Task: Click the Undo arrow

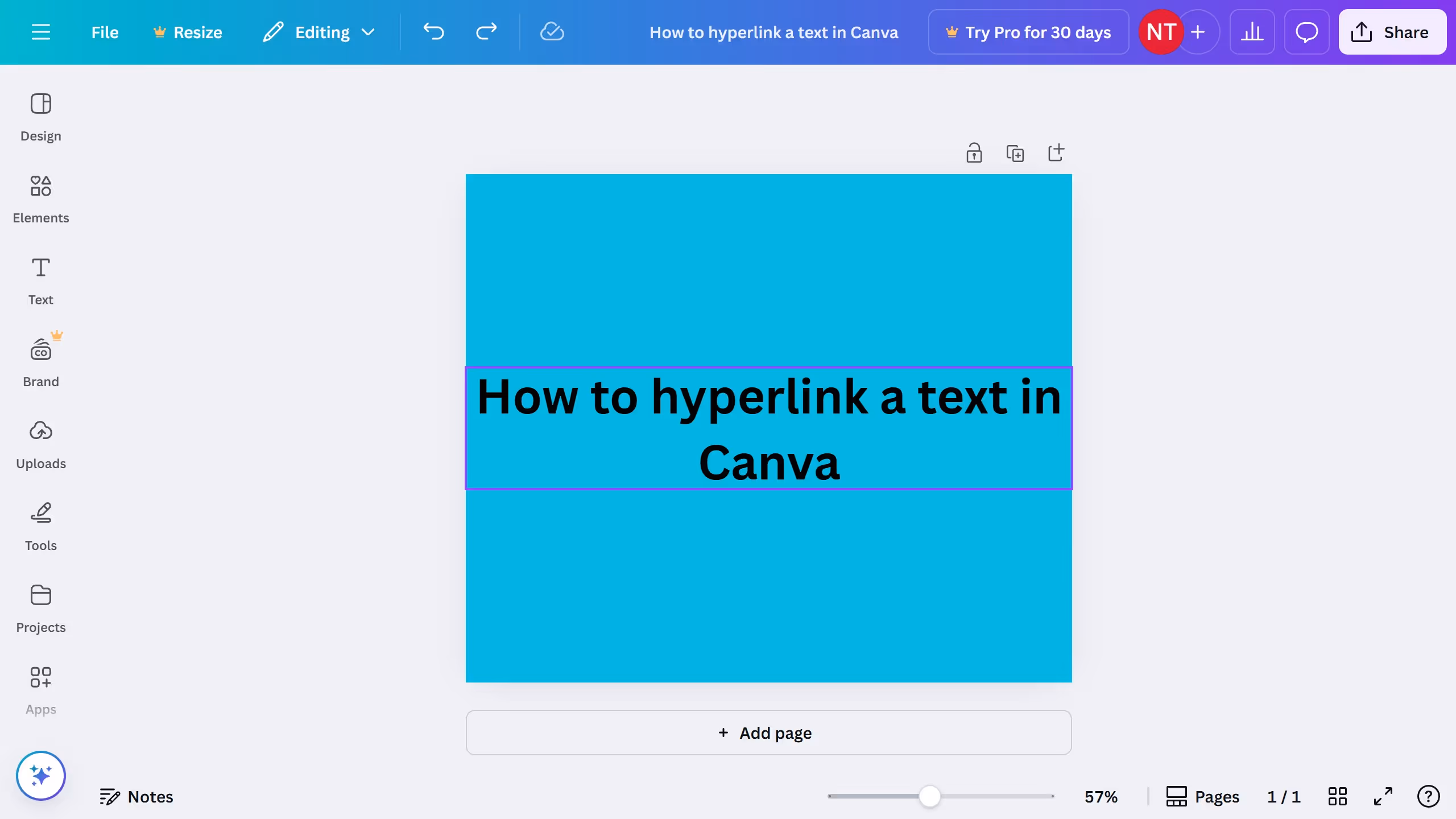Action: pyautogui.click(x=433, y=32)
